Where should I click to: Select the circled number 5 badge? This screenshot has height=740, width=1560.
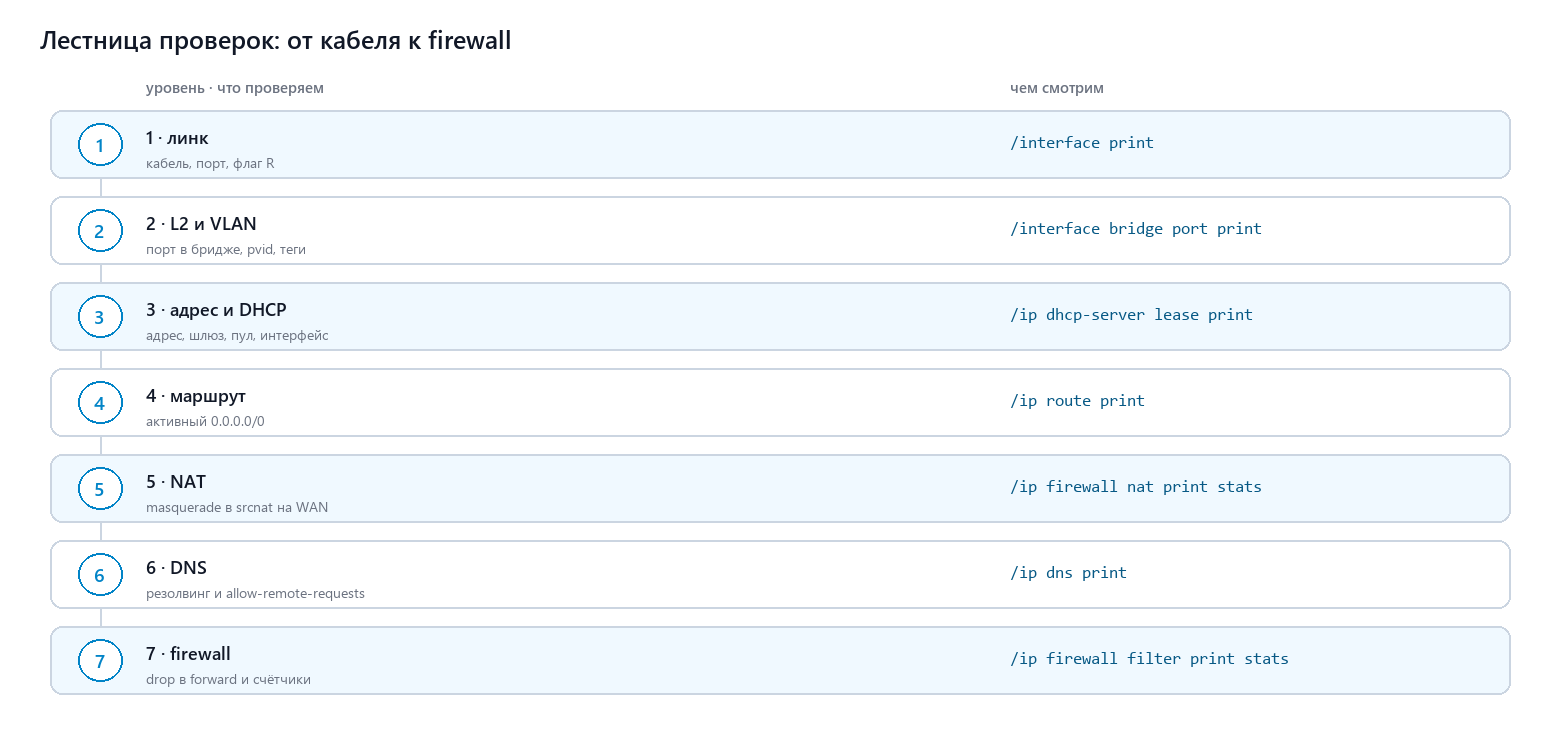coord(99,489)
